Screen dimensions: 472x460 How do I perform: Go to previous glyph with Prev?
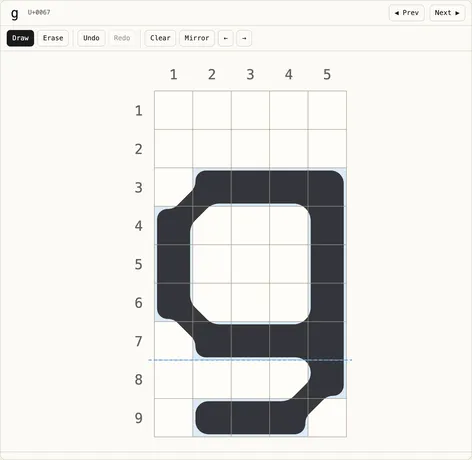[x=407, y=13]
